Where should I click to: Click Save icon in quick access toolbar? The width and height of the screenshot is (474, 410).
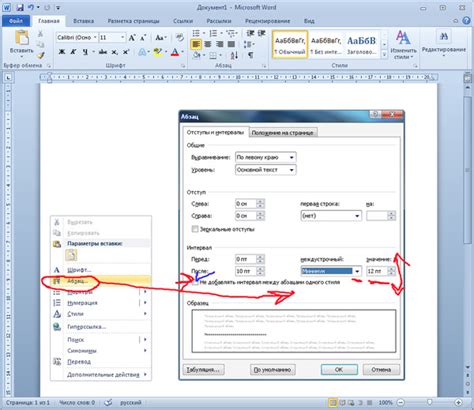[x=20, y=7]
